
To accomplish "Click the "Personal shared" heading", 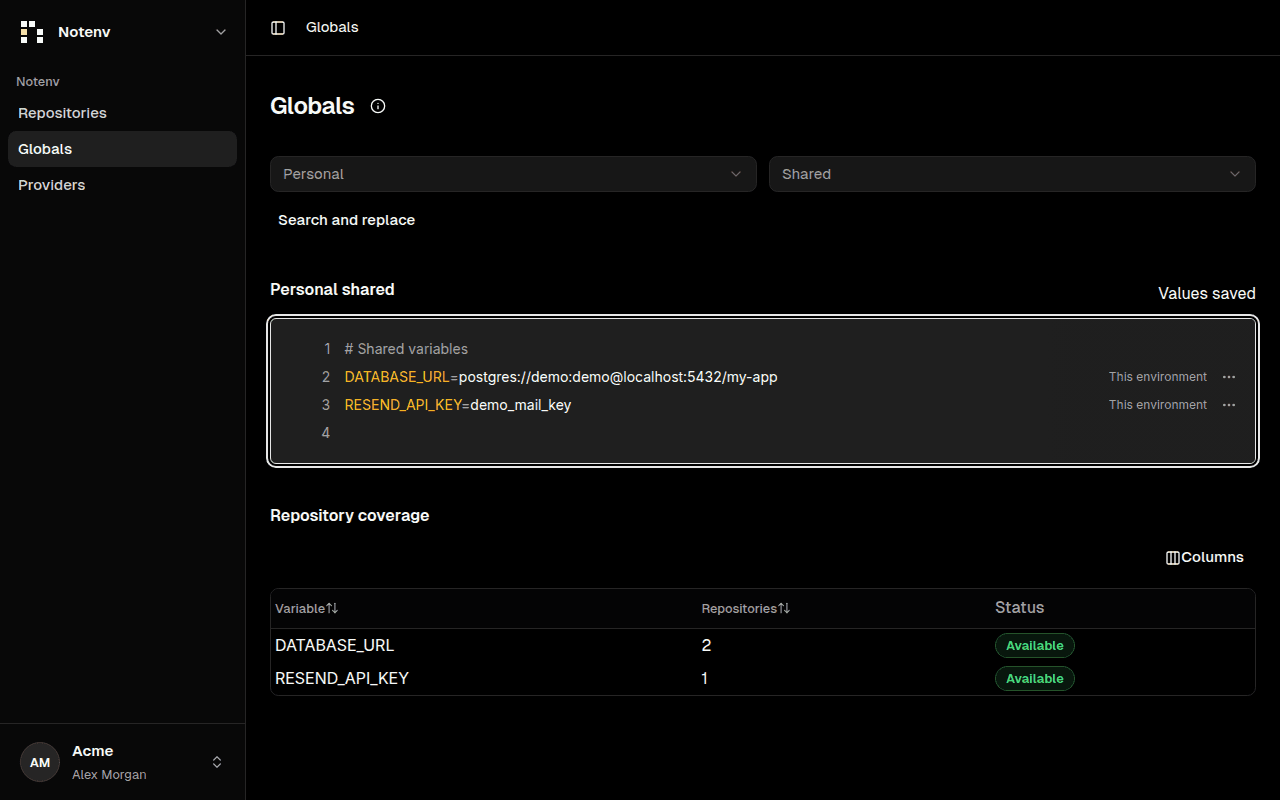I will coord(332,289).
